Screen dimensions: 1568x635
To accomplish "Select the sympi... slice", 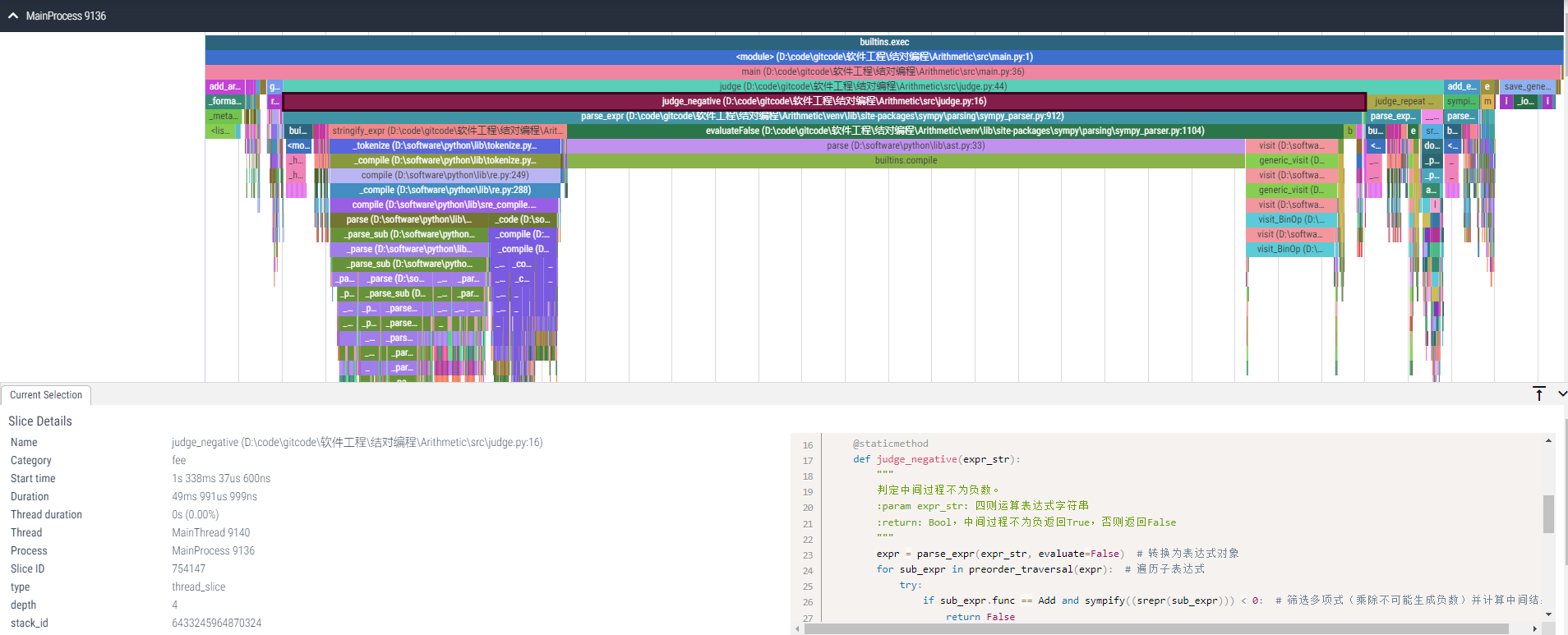I will pos(1461,101).
